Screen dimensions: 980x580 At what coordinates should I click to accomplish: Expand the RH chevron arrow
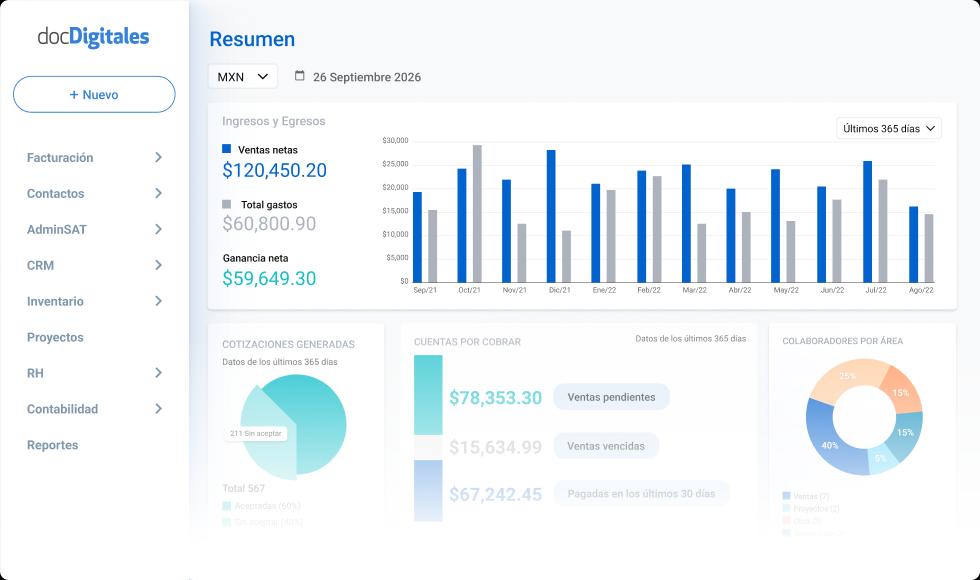point(158,372)
